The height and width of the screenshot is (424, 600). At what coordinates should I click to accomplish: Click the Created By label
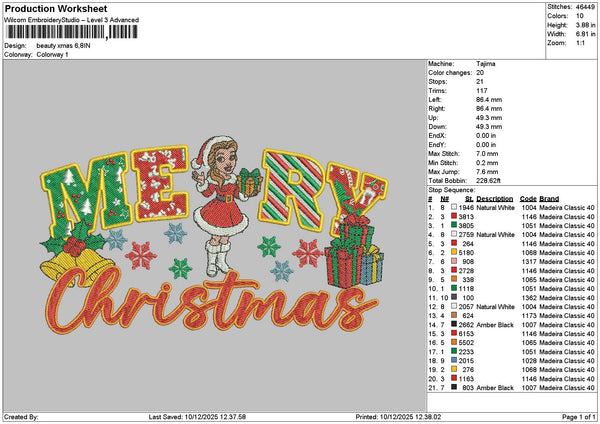coord(21,417)
